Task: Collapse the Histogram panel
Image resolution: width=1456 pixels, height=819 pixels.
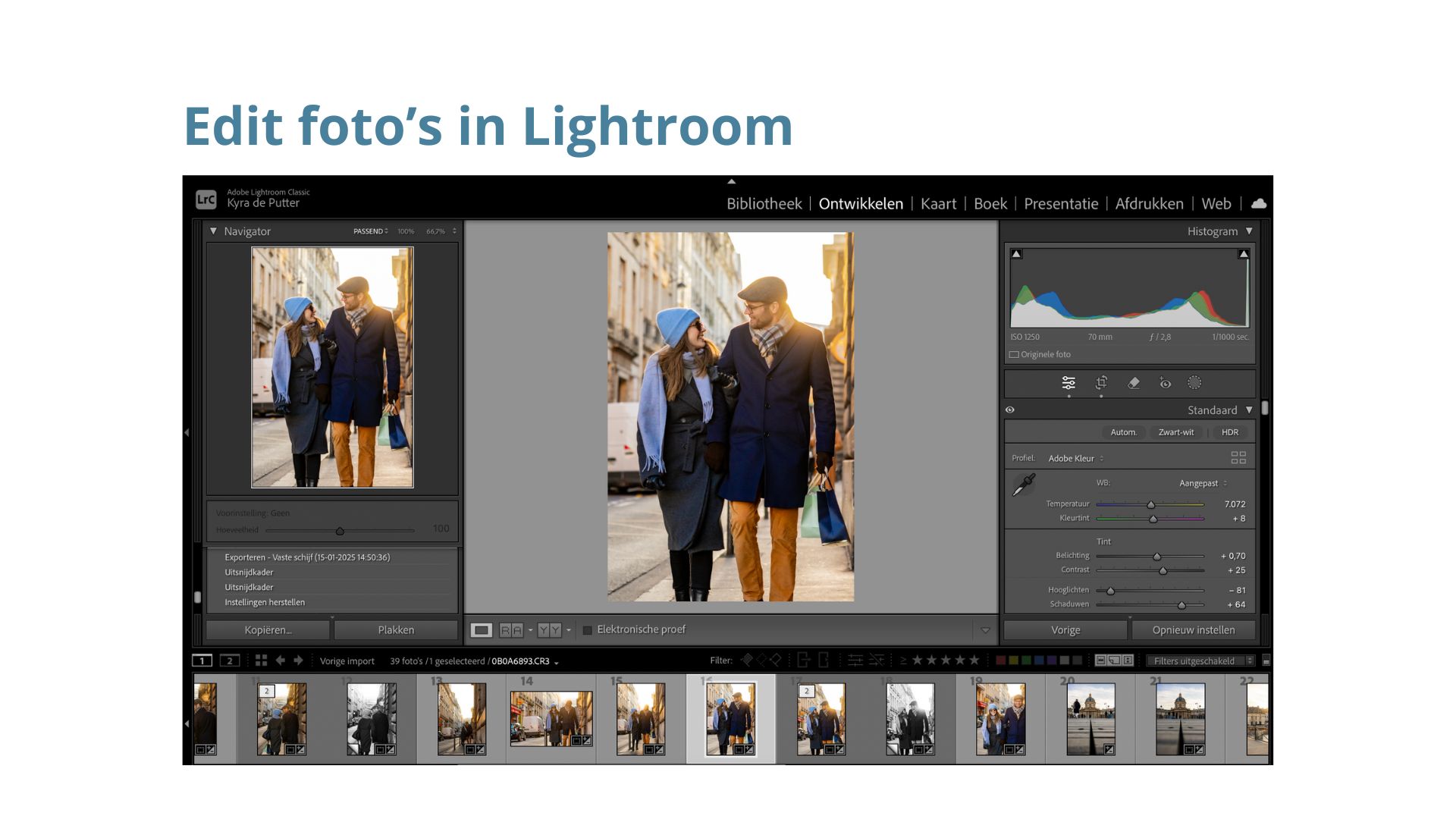Action: 1249,231
